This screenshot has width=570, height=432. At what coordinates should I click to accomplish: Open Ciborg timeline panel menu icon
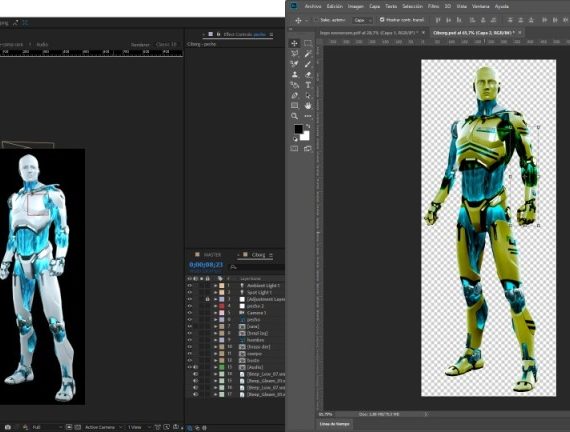pyautogui.click(x=271, y=255)
